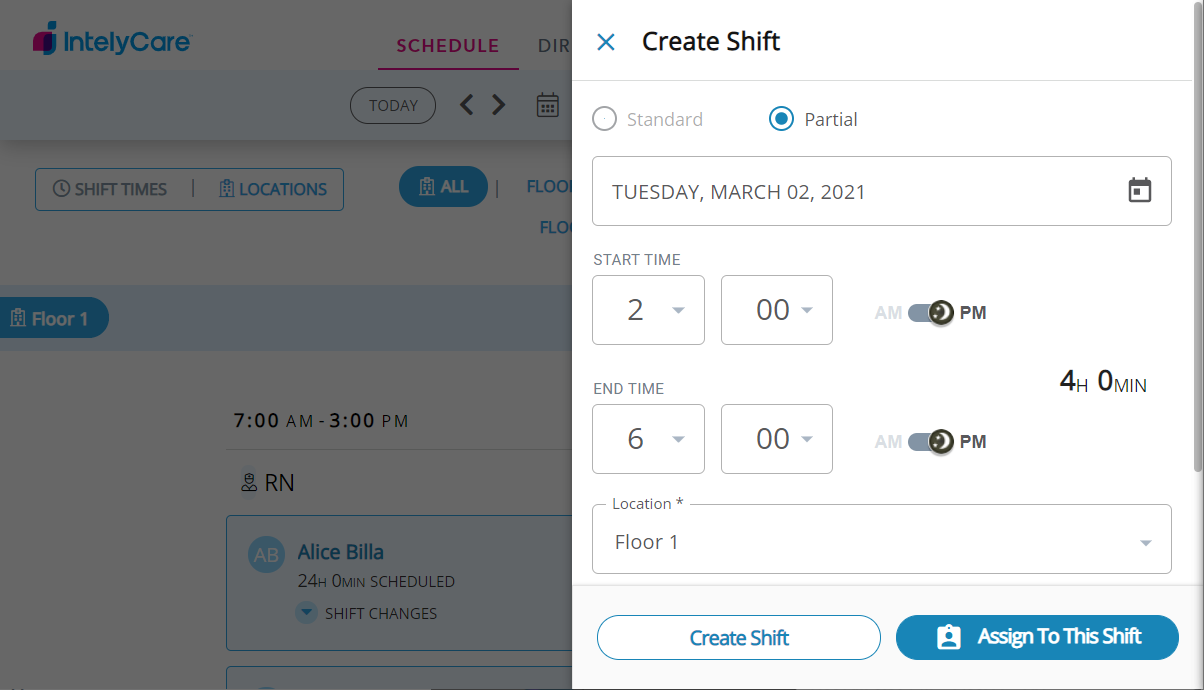Open the date picker calendar icon

tap(1140, 191)
